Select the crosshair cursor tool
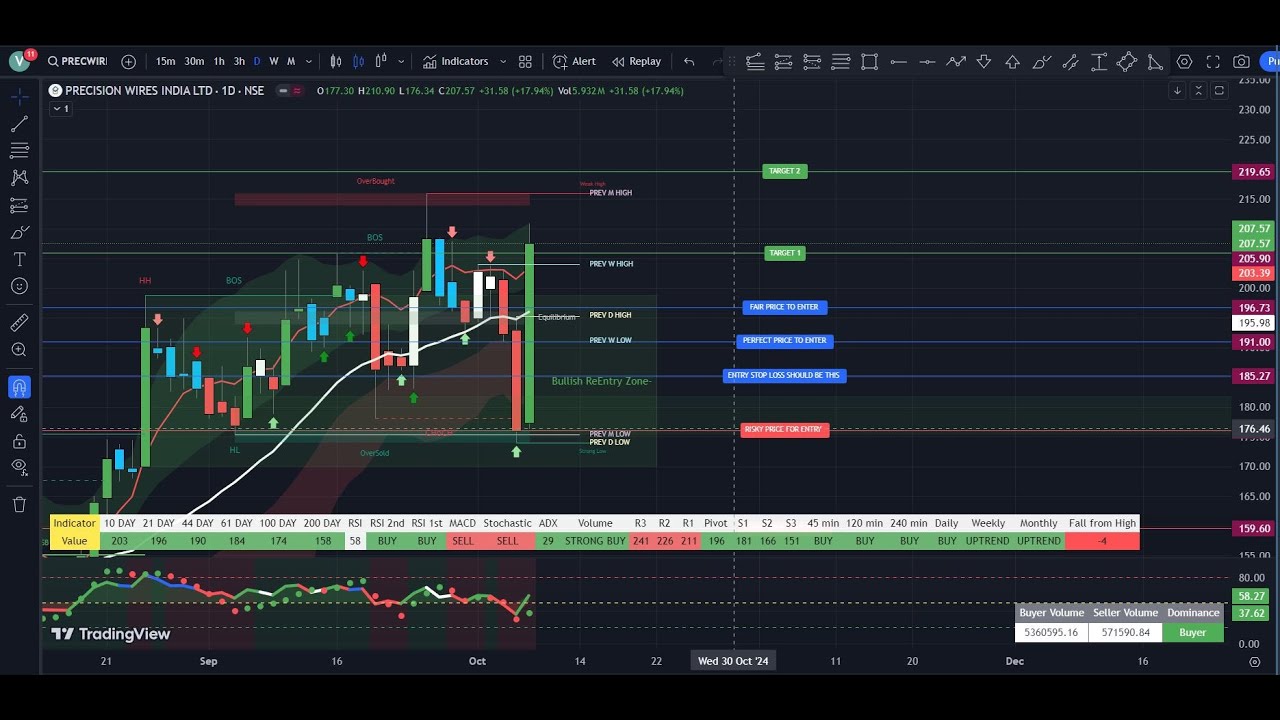Viewport: 1280px width, 720px height. 19,98
